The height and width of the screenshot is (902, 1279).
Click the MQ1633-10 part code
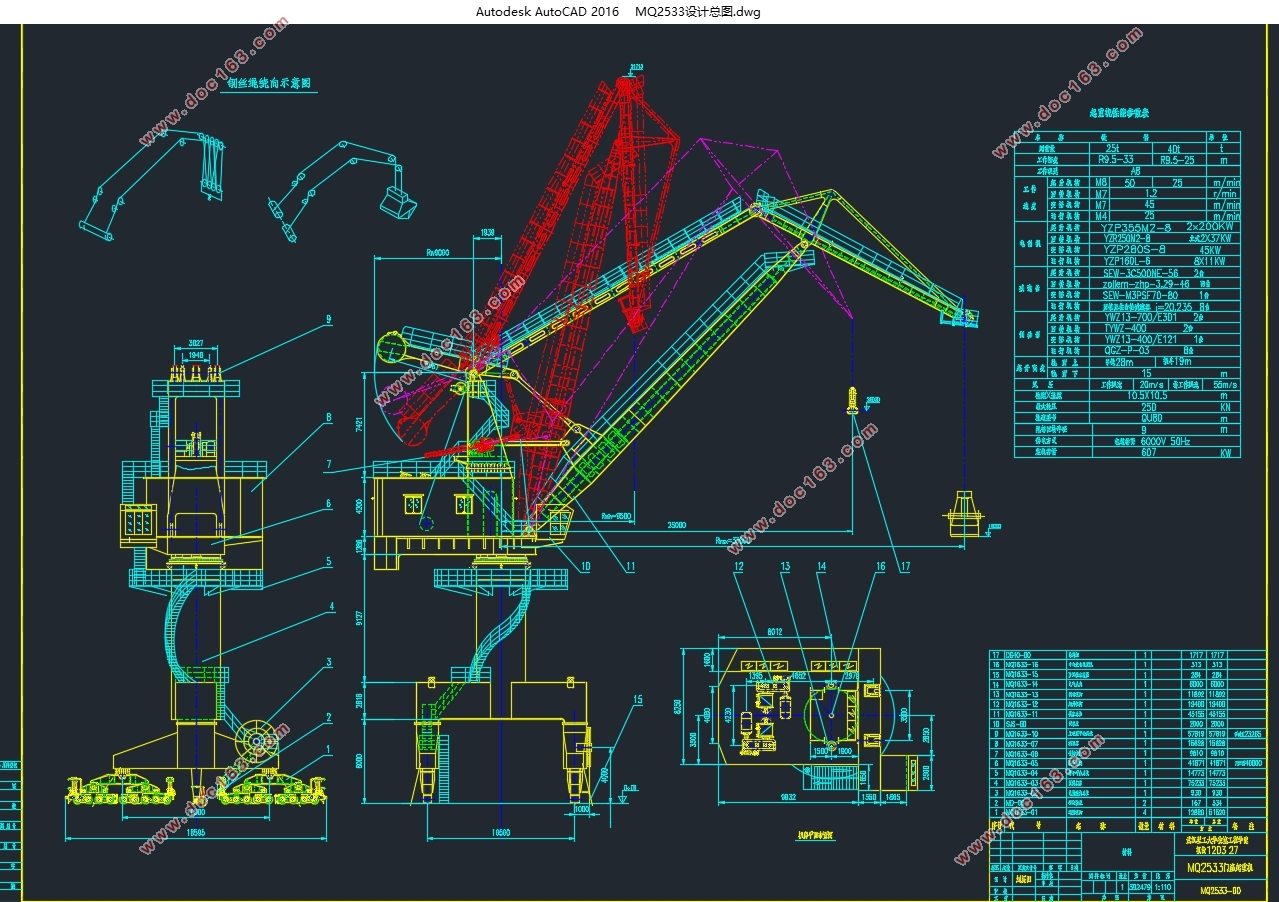pyautogui.click(x=1022, y=734)
